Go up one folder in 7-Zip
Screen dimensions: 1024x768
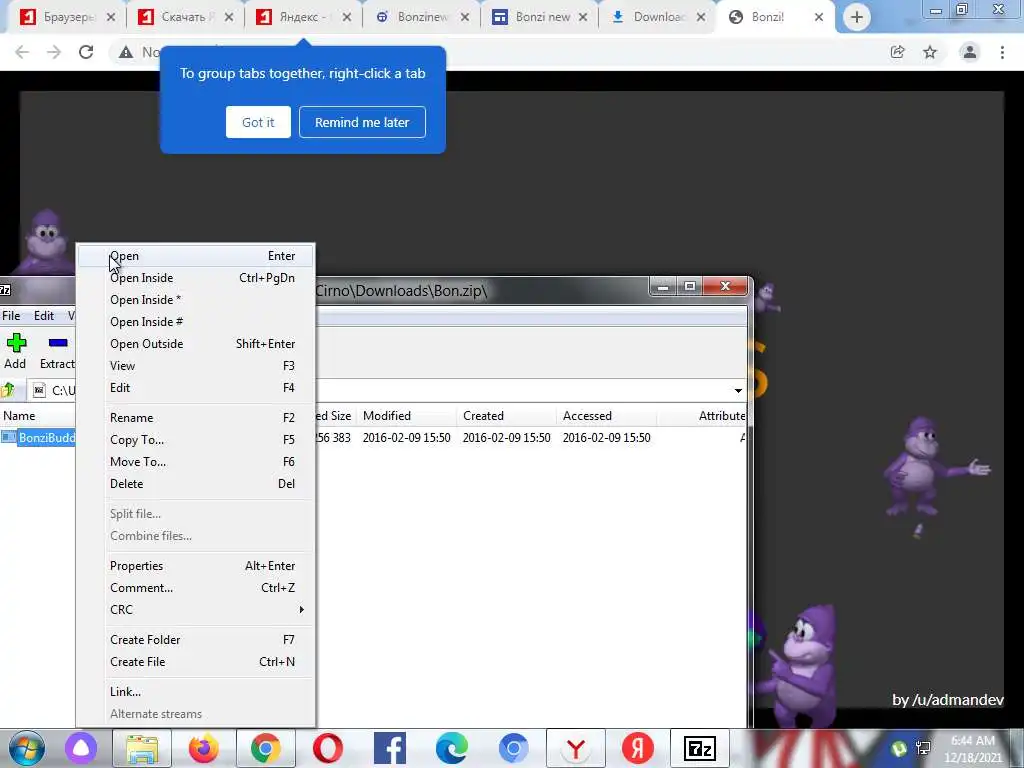coord(8,391)
